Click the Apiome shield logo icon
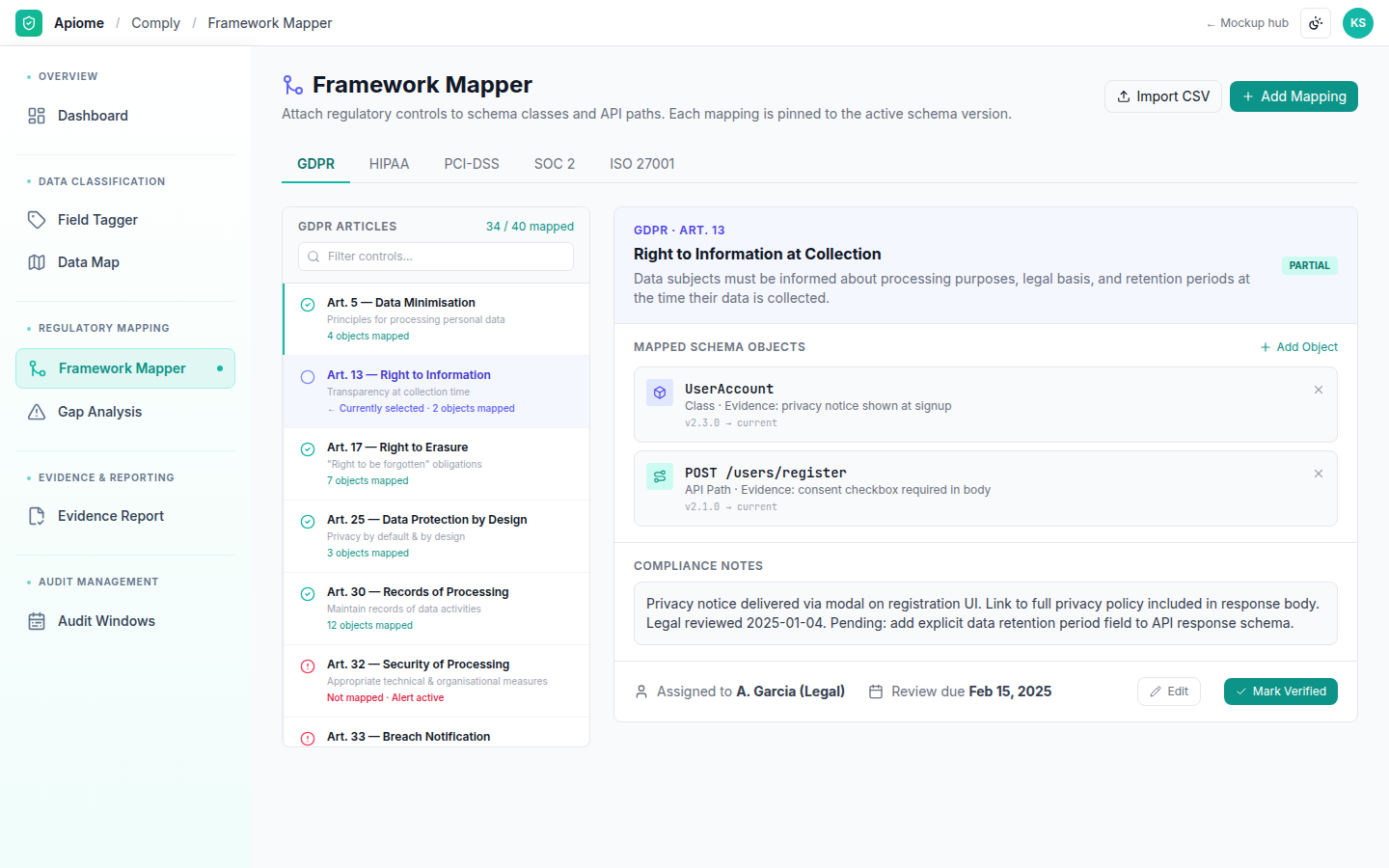This screenshot has height=868, width=1389. pos(29,23)
